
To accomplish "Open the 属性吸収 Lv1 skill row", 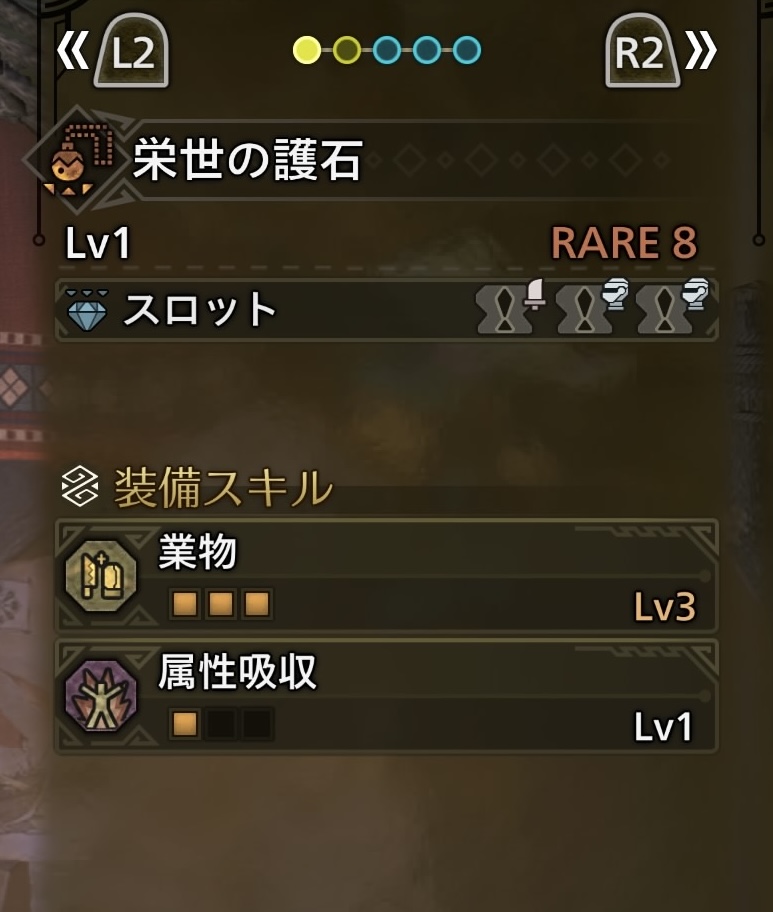I will click(x=387, y=696).
